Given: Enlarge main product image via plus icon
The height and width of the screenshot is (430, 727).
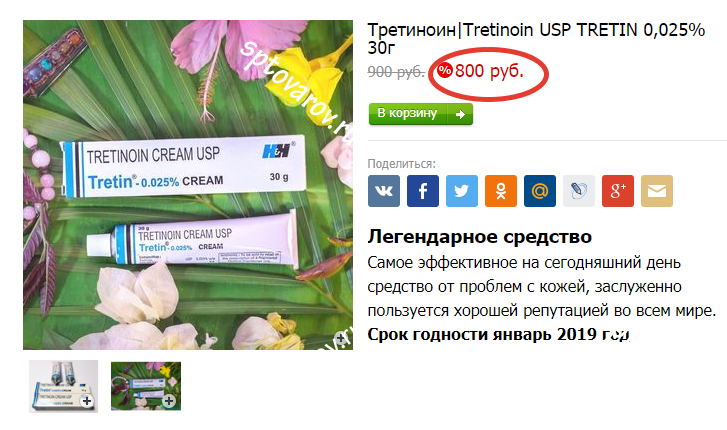Looking at the screenshot, I should (341, 339).
